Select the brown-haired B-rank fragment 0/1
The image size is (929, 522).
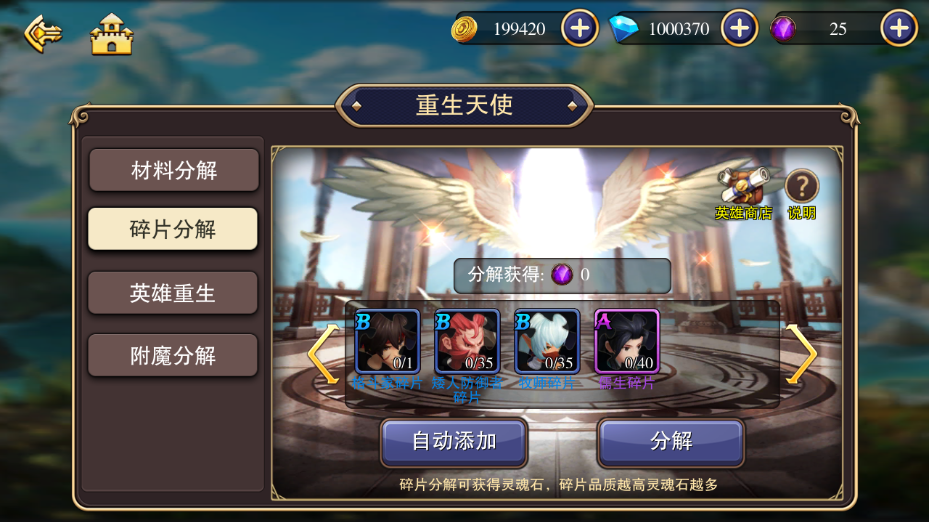tap(387, 342)
